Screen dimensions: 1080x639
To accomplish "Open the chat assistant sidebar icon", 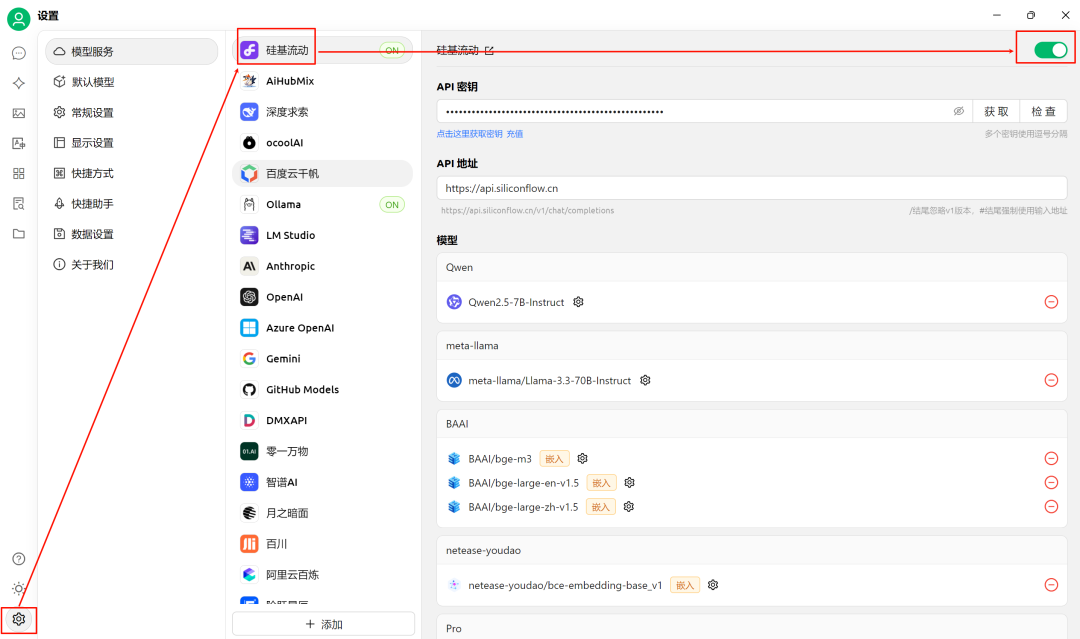I will tap(19, 53).
